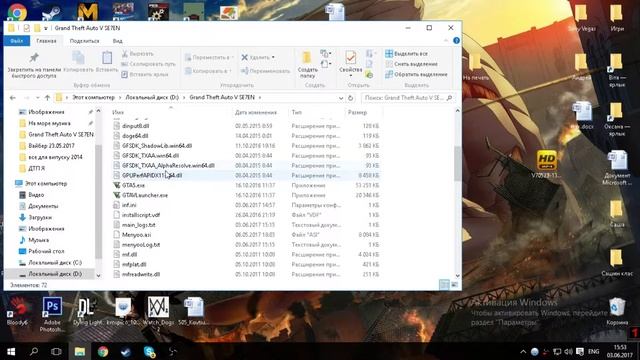
Task: Show hidden system tray icons
Action: coord(523,351)
